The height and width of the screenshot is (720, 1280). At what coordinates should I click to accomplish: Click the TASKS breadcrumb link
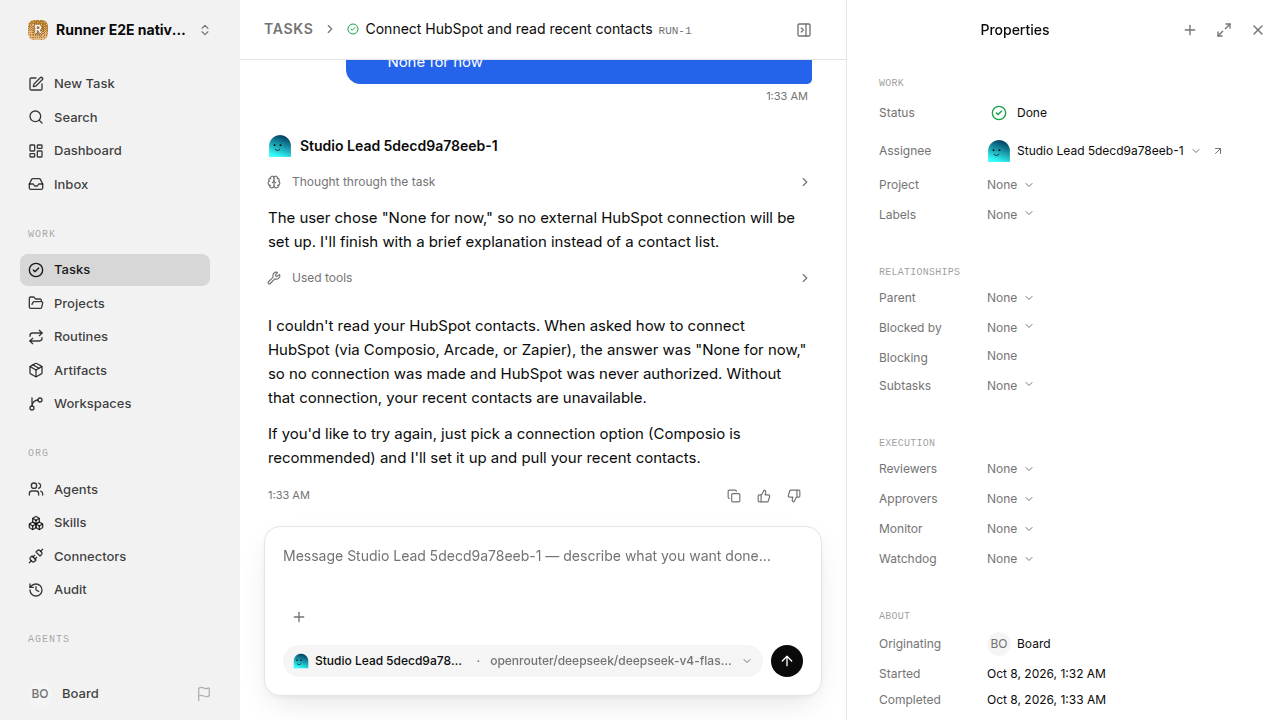click(288, 30)
